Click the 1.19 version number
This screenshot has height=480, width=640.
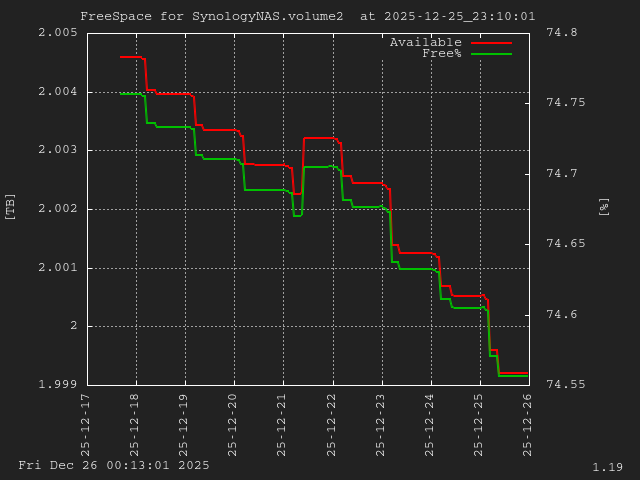pos(607,467)
